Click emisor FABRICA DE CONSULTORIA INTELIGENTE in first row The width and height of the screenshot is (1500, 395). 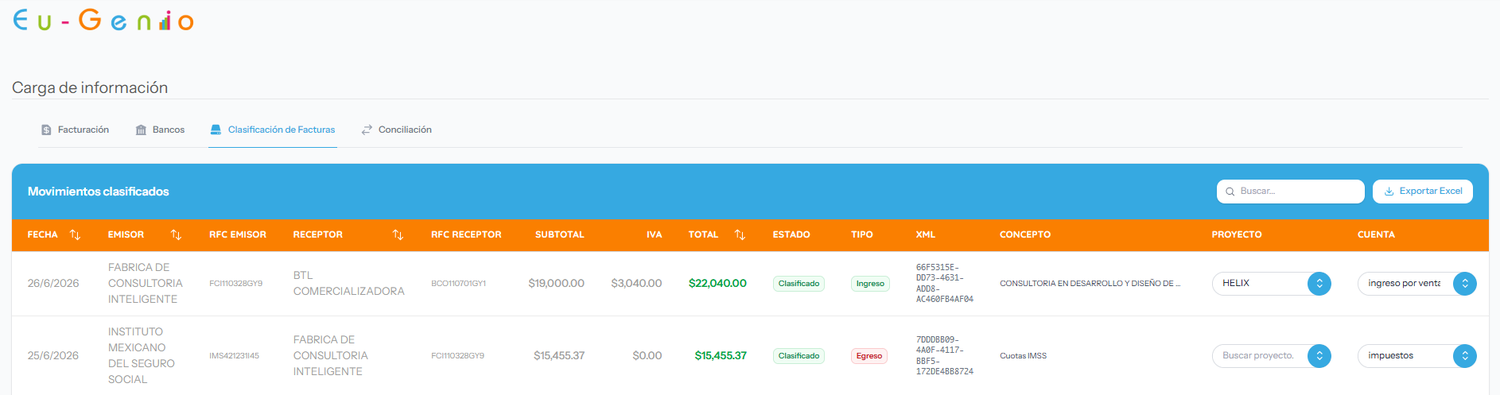145,284
